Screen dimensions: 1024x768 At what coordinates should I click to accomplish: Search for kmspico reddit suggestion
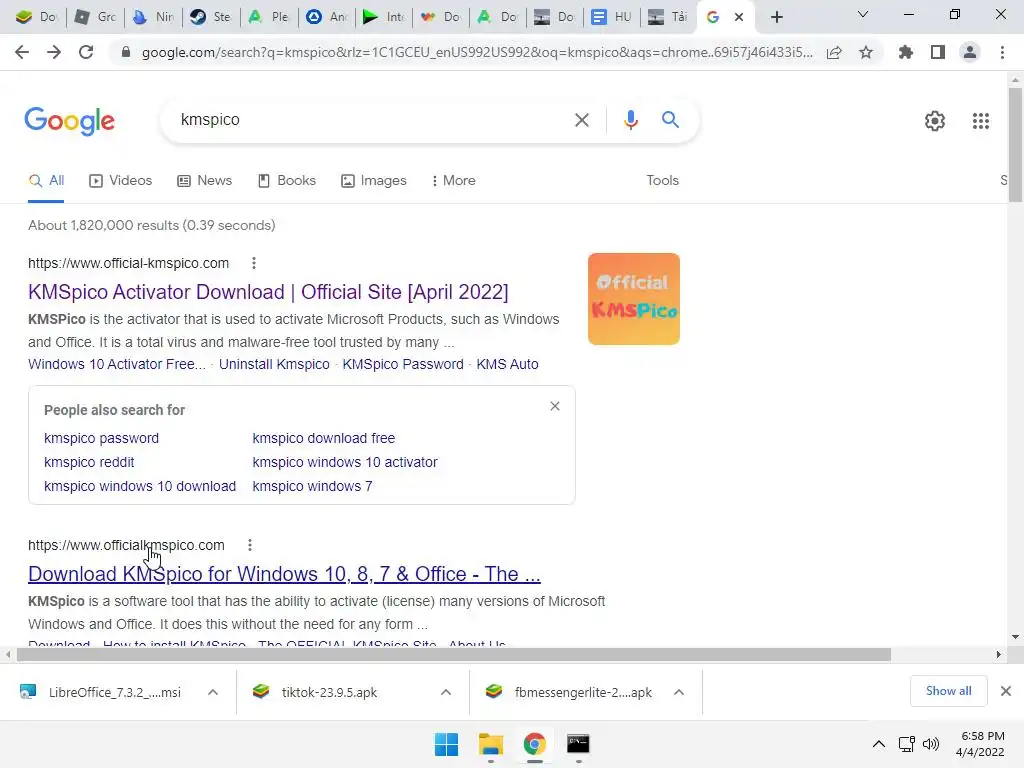(x=89, y=462)
